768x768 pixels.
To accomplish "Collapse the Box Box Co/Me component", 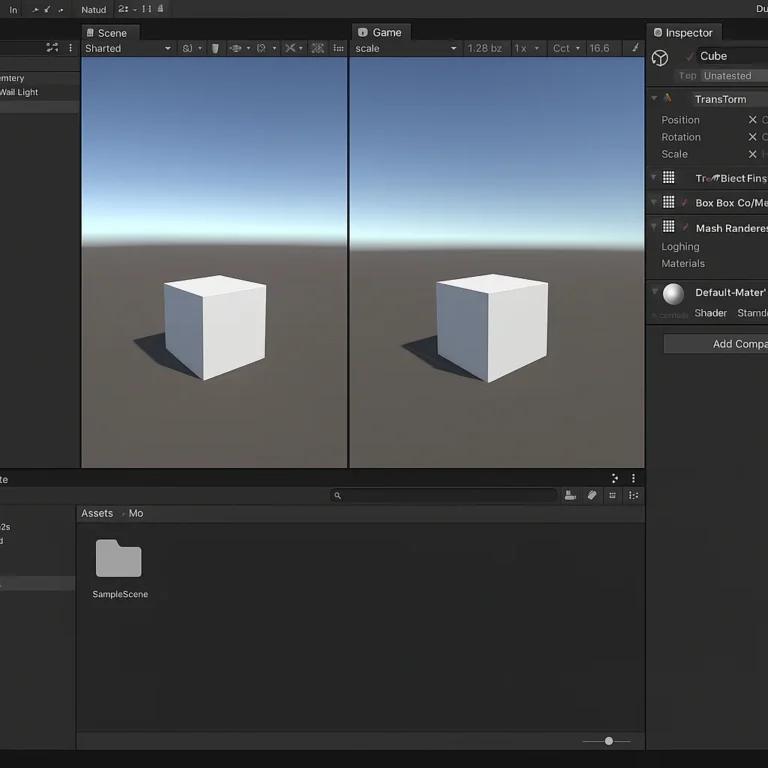I will coord(654,202).
